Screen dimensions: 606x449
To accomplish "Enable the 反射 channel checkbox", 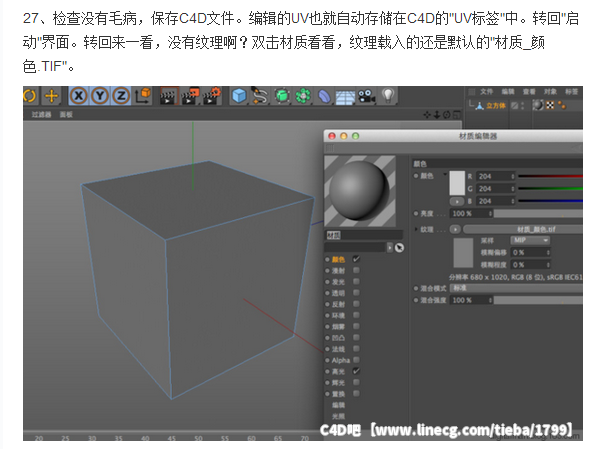I will point(356,304).
